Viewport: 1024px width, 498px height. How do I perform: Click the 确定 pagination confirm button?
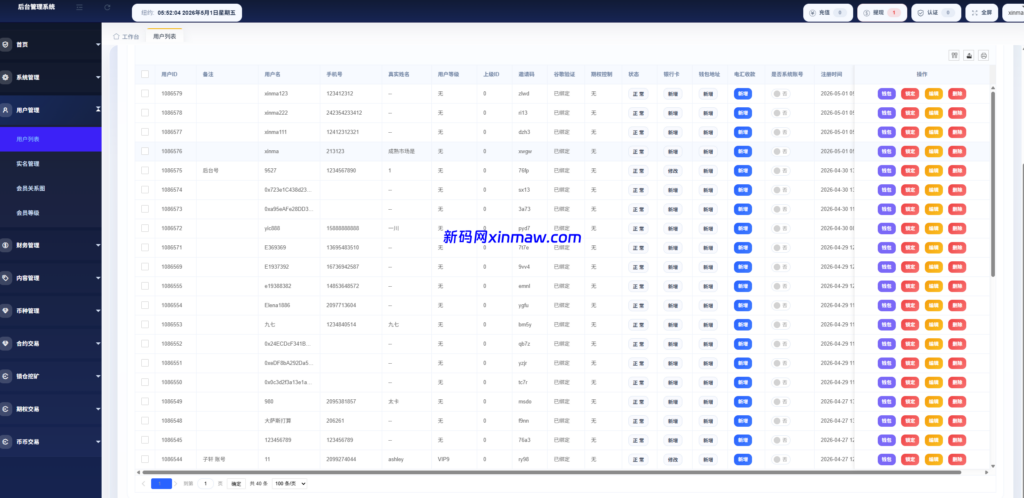tap(236, 484)
